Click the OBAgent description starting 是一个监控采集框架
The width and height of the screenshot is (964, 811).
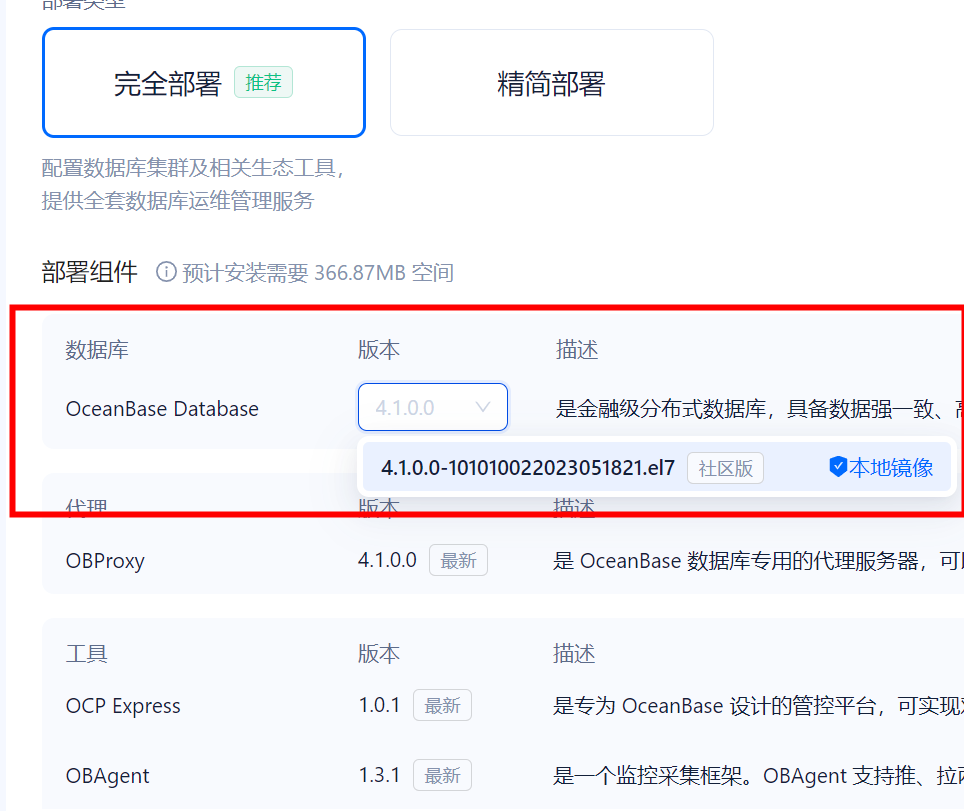coord(758,776)
